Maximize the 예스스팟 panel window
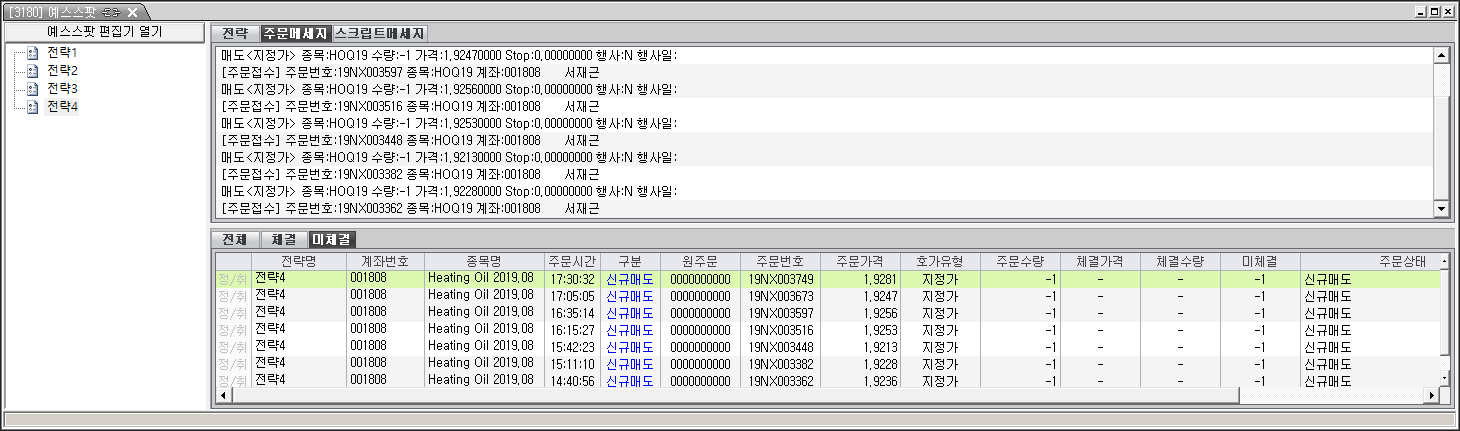The width and height of the screenshot is (1460, 431). [x=1434, y=11]
